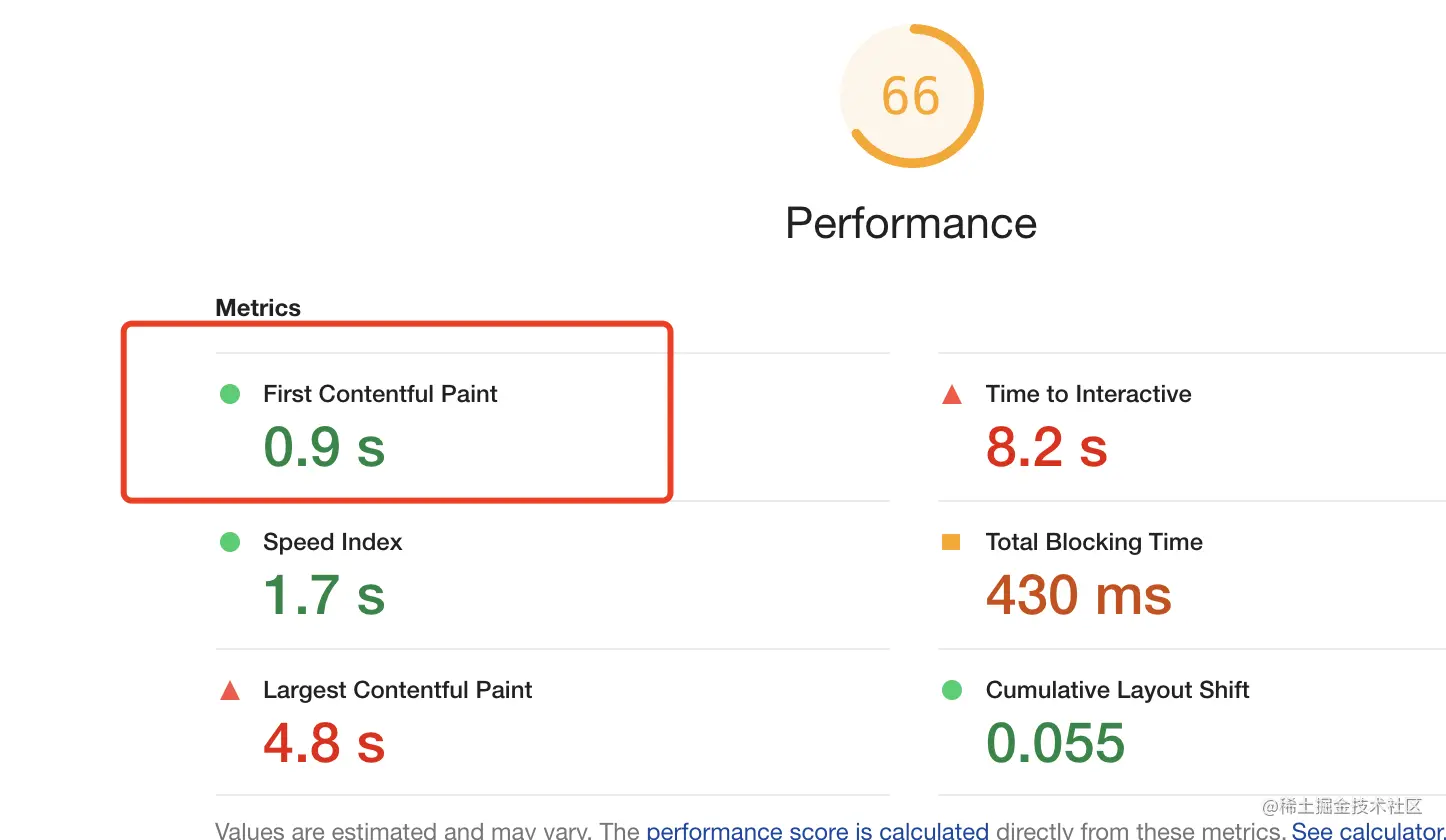Click red triangle beside Largest Contentful Paint
The height and width of the screenshot is (840, 1446).
point(230,690)
